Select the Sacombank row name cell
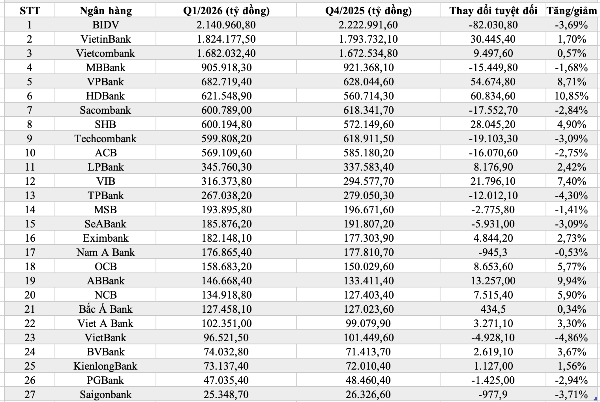This screenshot has width=600, height=402. (106, 110)
